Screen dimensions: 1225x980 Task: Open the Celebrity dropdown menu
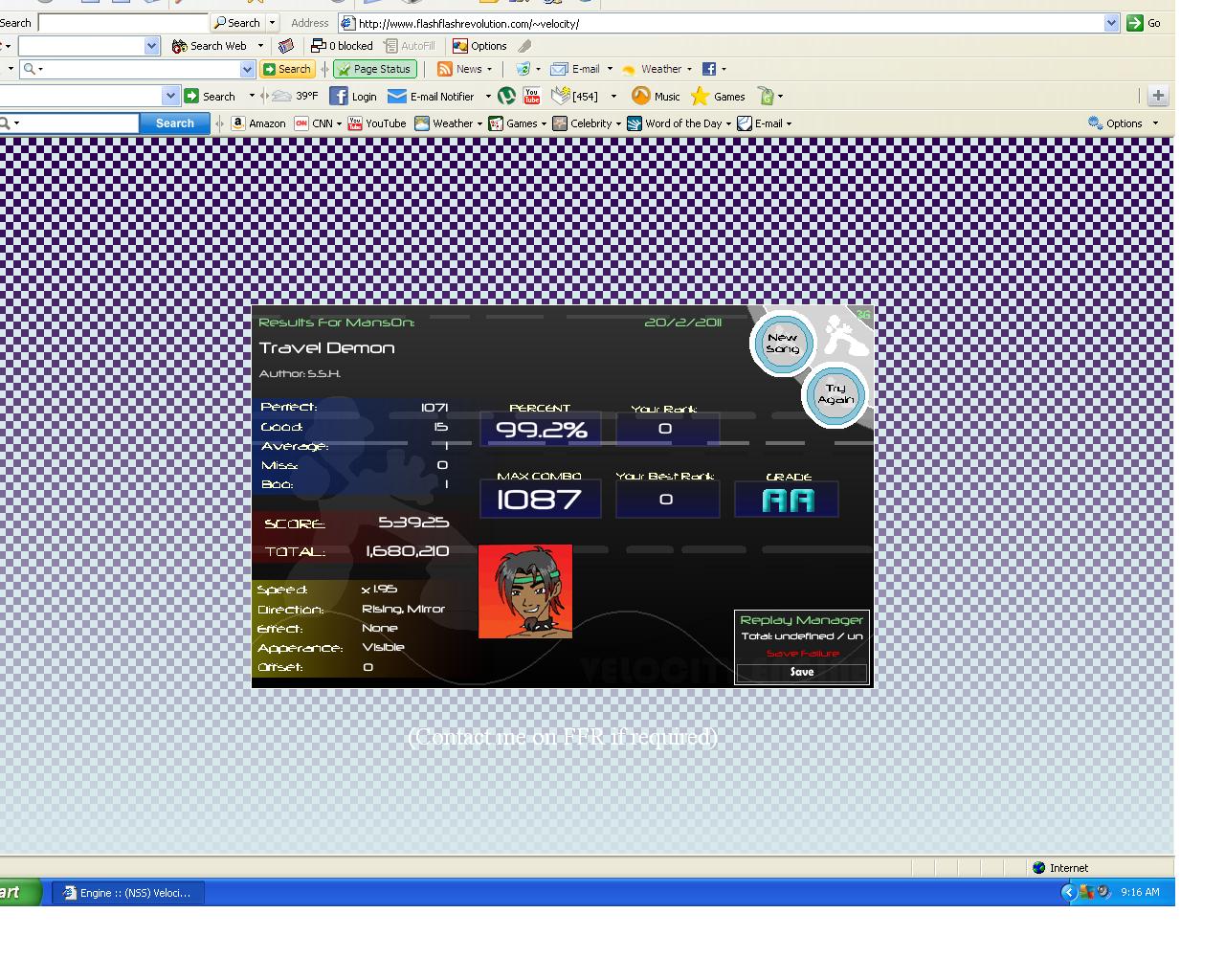click(618, 123)
